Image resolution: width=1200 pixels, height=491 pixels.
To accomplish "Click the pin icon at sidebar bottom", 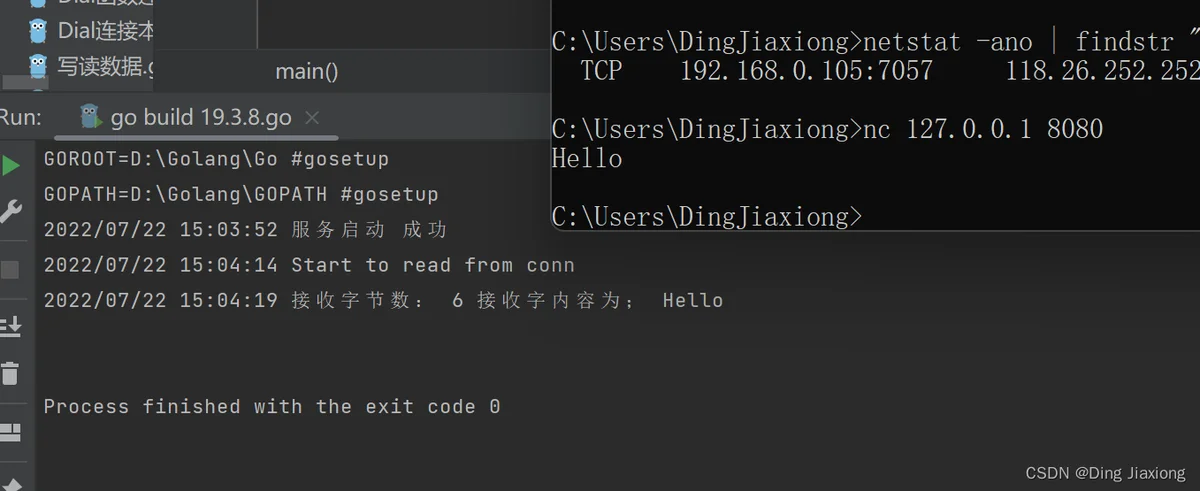I will pos(10,484).
